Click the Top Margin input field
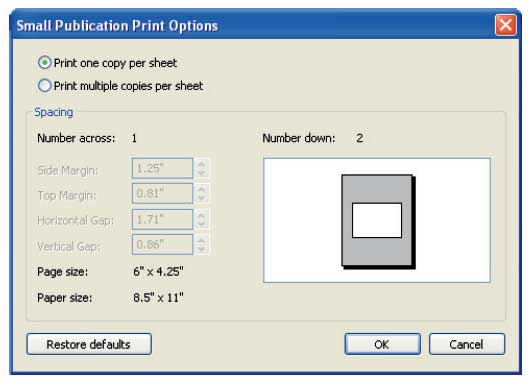The image size is (531, 385). [163, 193]
